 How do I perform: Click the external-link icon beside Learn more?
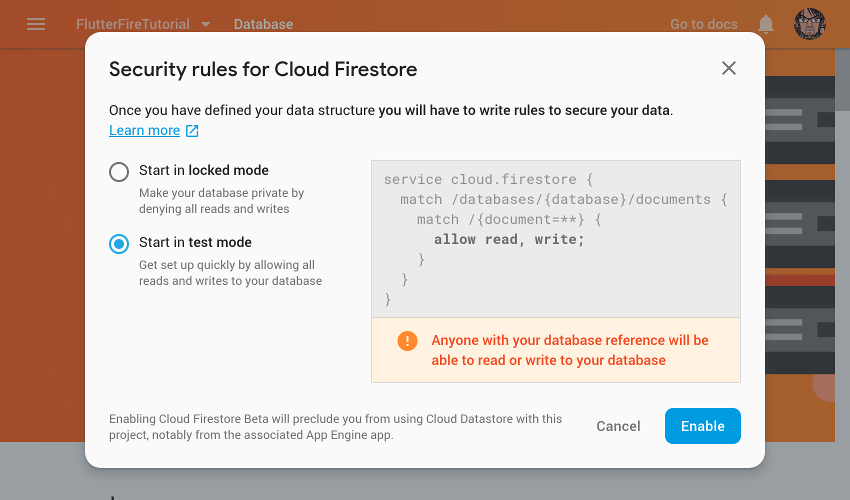click(x=192, y=131)
